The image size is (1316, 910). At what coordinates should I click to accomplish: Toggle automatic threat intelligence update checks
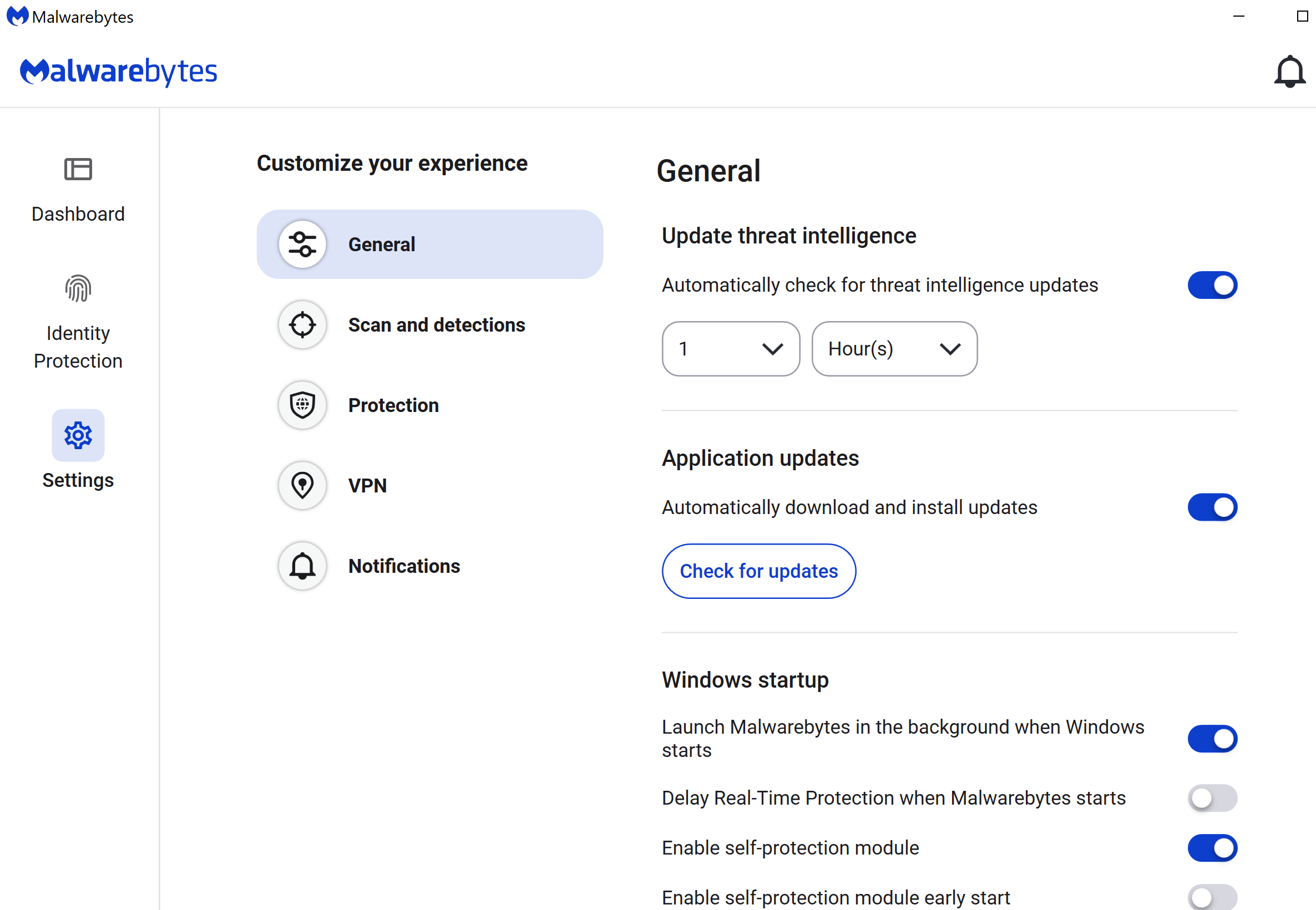1212,285
